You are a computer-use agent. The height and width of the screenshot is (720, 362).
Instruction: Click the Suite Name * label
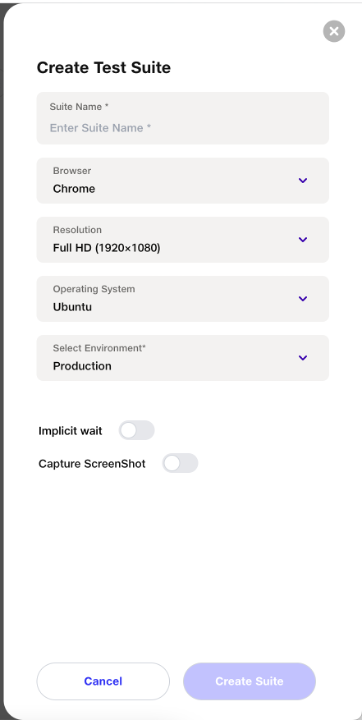[x=79, y=107]
